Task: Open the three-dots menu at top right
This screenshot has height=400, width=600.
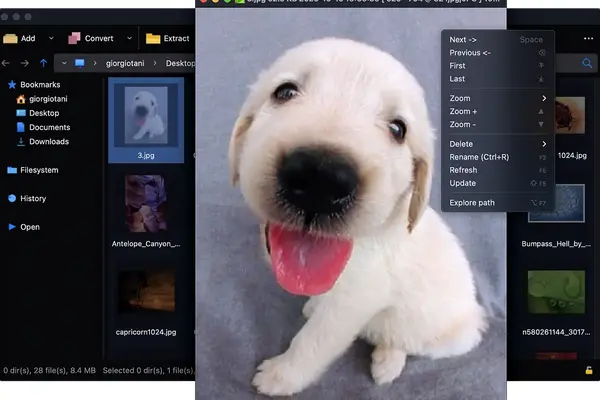Action: coord(588,39)
